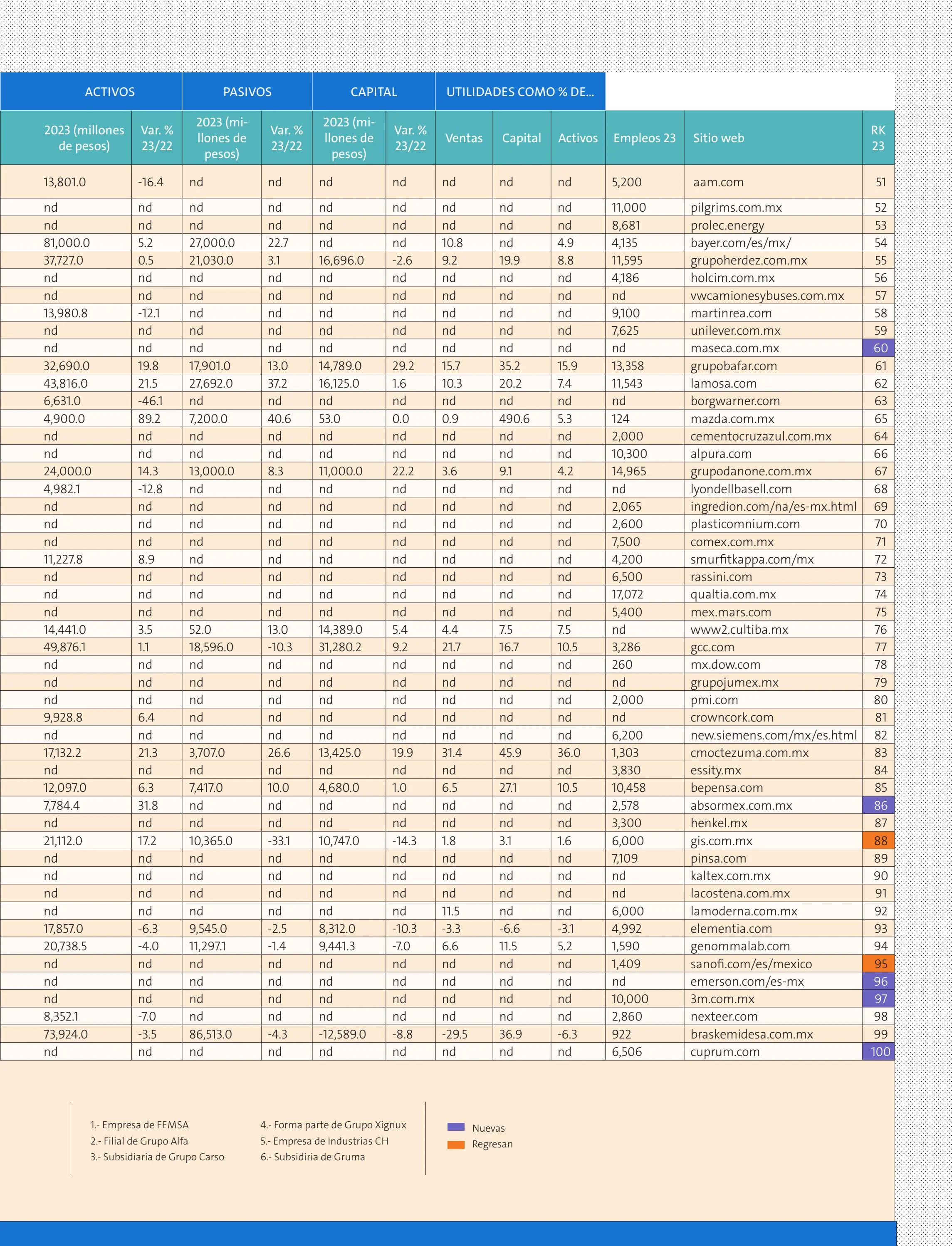952x1246 pixels.
Task: Click the 86,513.0 liabilities value
Action: tap(210, 1035)
